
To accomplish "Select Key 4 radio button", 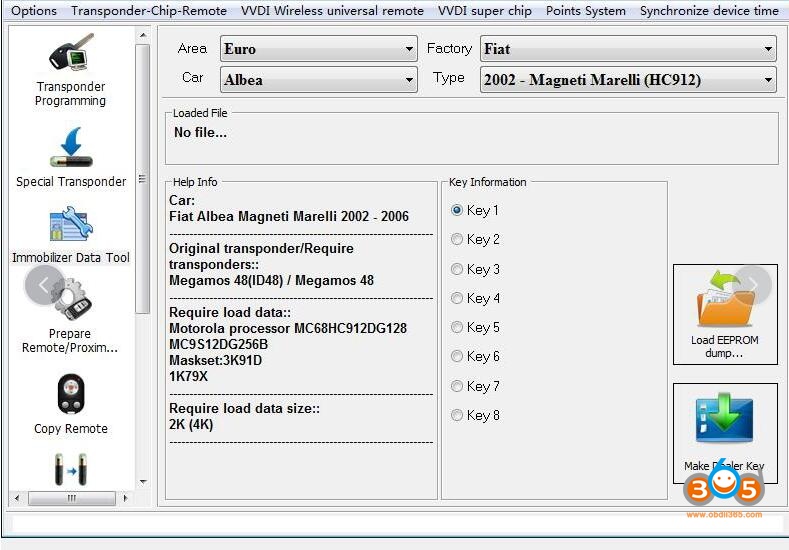I will (x=456, y=298).
